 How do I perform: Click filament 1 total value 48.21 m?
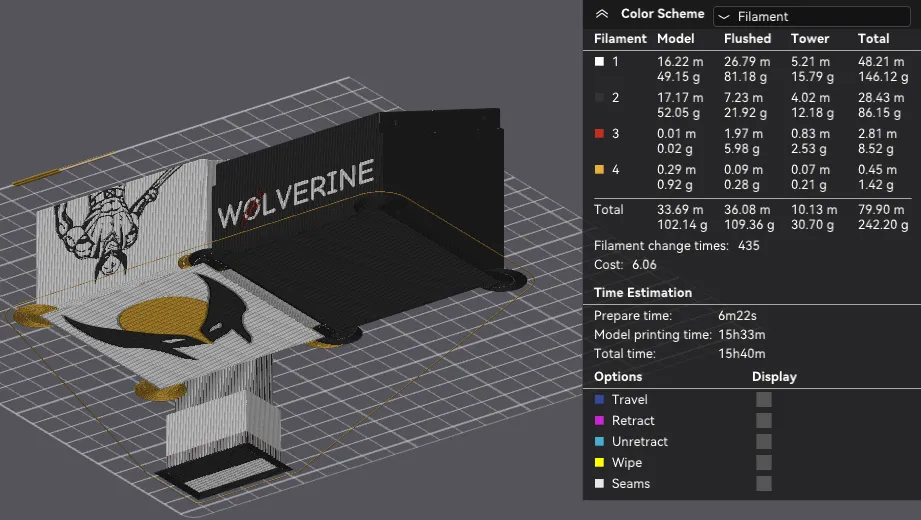pyautogui.click(x=880, y=62)
